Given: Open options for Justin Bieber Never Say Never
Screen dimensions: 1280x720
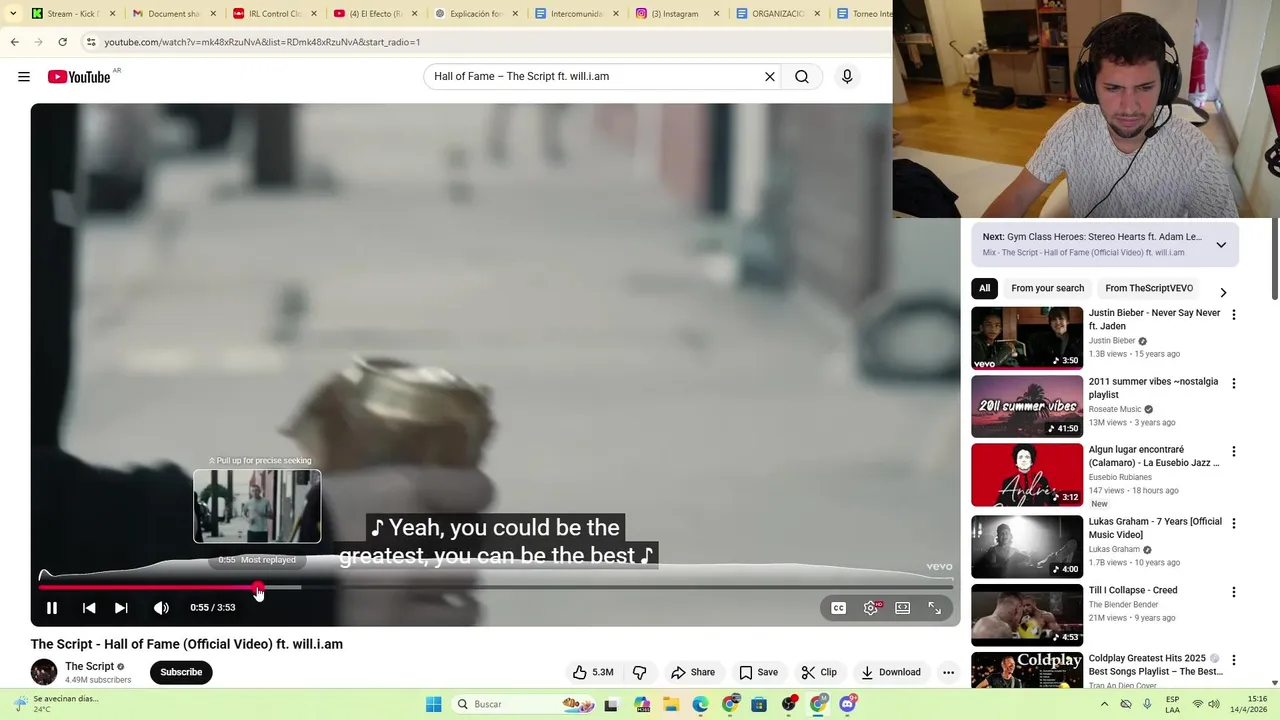Looking at the screenshot, I should (1233, 315).
